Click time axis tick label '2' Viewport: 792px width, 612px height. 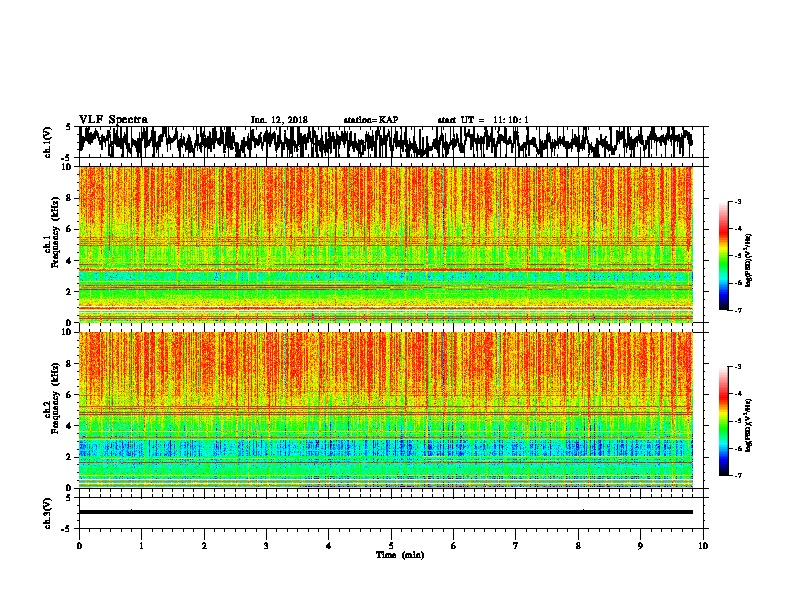(x=204, y=545)
